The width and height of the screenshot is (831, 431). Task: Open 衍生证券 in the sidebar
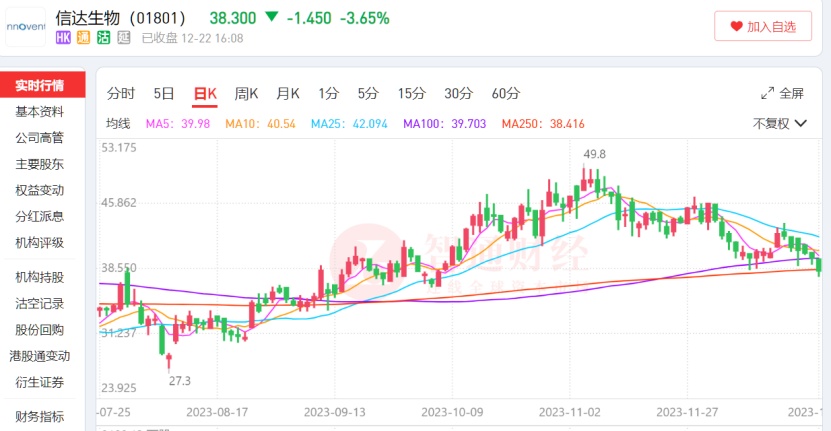coord(40,382)
